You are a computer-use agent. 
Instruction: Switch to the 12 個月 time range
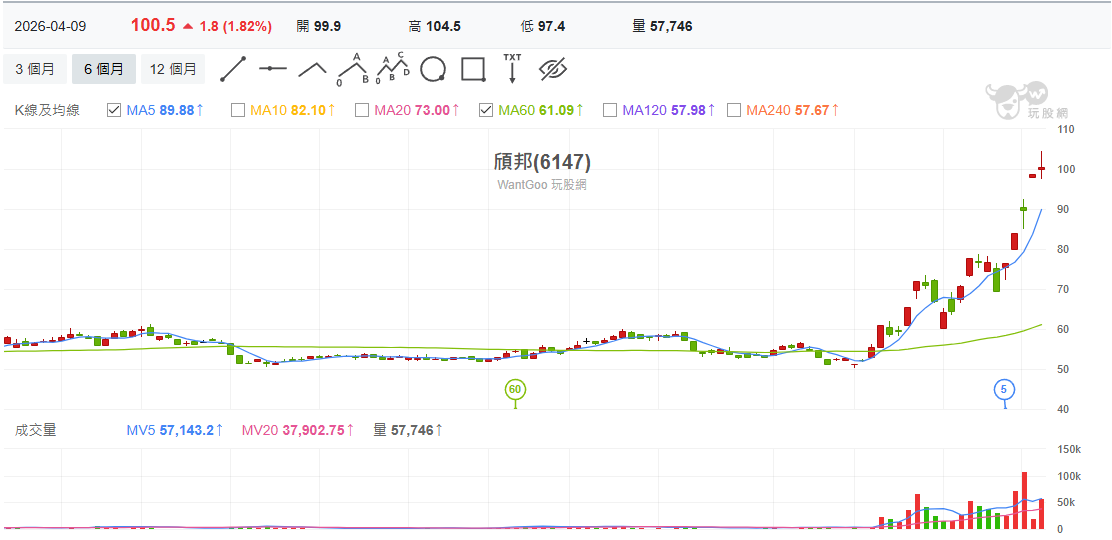pos(173,69)
